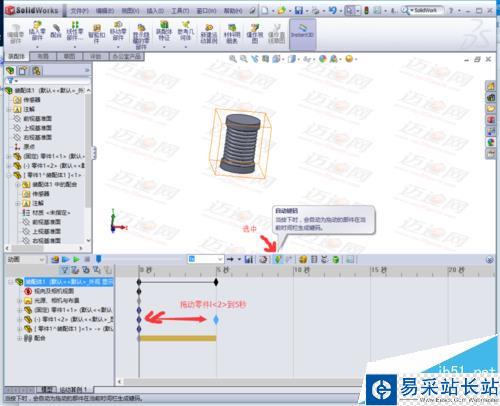This screenshot has height=406, width=500.
Task: Click the Zoom to Area magnifier icon
Action: 244,59
